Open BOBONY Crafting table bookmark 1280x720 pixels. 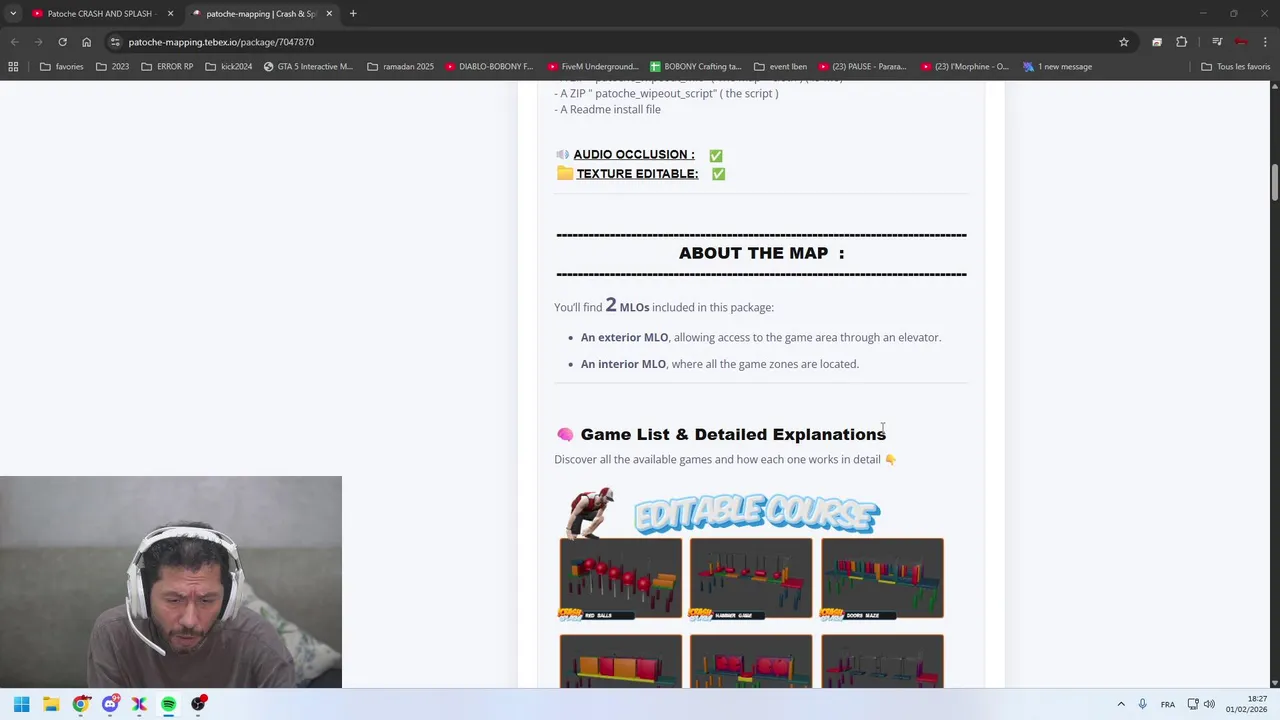[x=695, y=67]
